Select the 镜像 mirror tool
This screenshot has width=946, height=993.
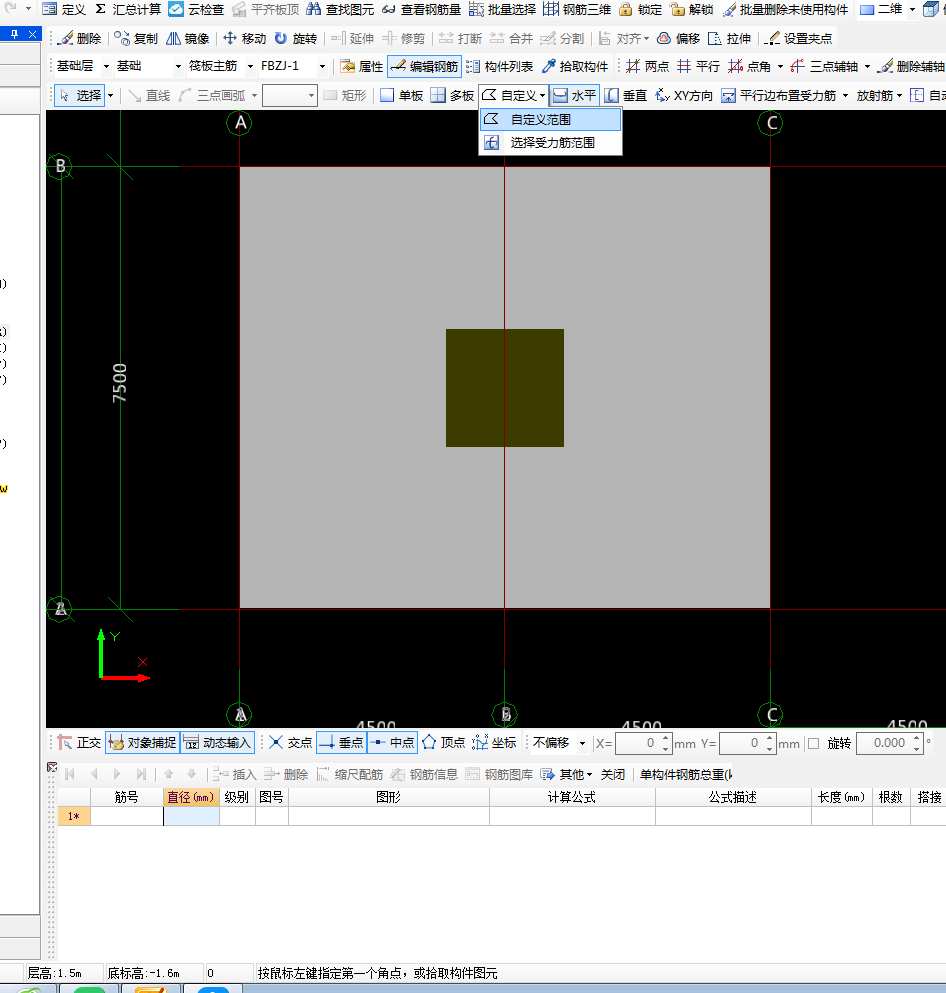[x=187, y=39]
